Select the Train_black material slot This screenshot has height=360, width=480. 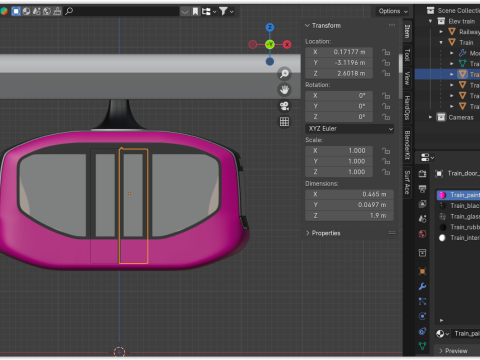point(458,206)
